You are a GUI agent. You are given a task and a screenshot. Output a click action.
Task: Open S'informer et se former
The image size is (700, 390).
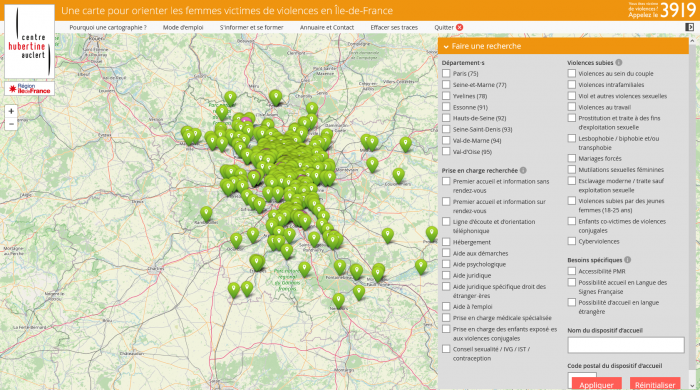(x=251, y=27)
